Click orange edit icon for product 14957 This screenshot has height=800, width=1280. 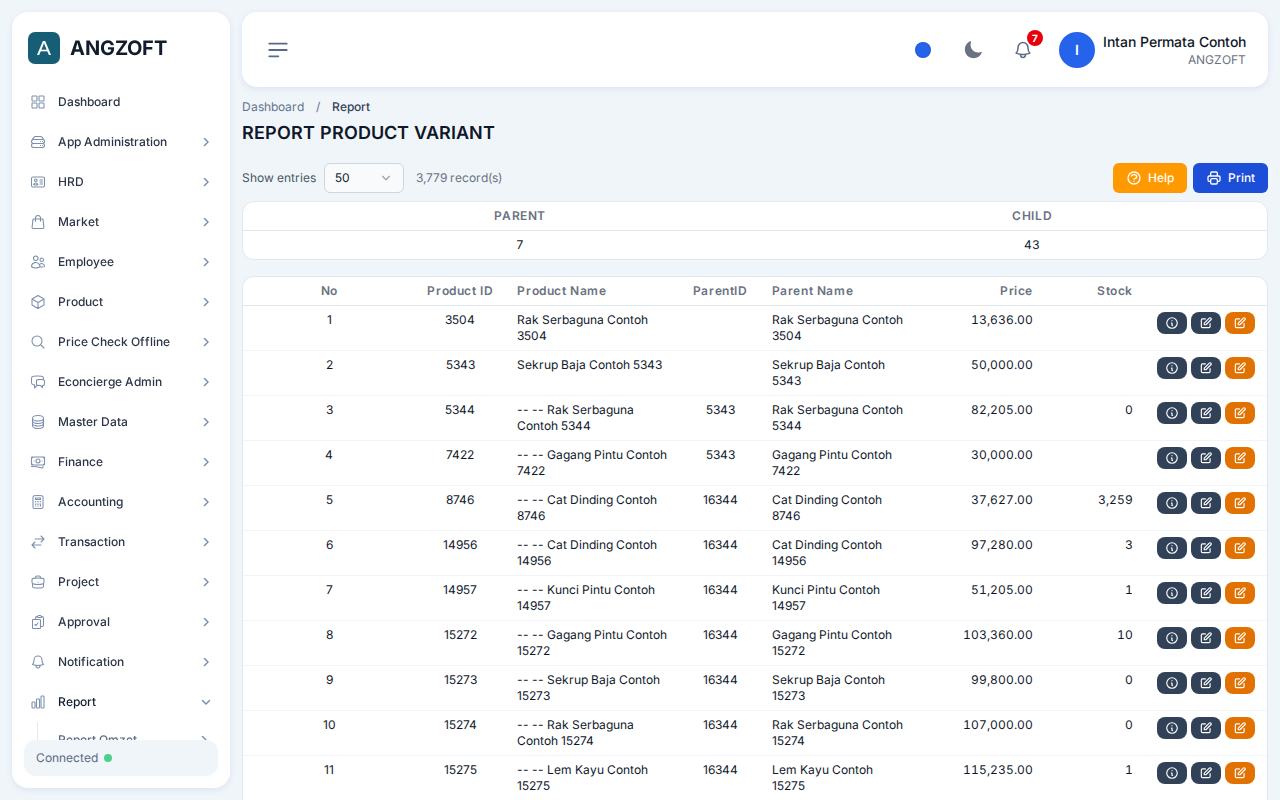click(x=1240, y=593)
